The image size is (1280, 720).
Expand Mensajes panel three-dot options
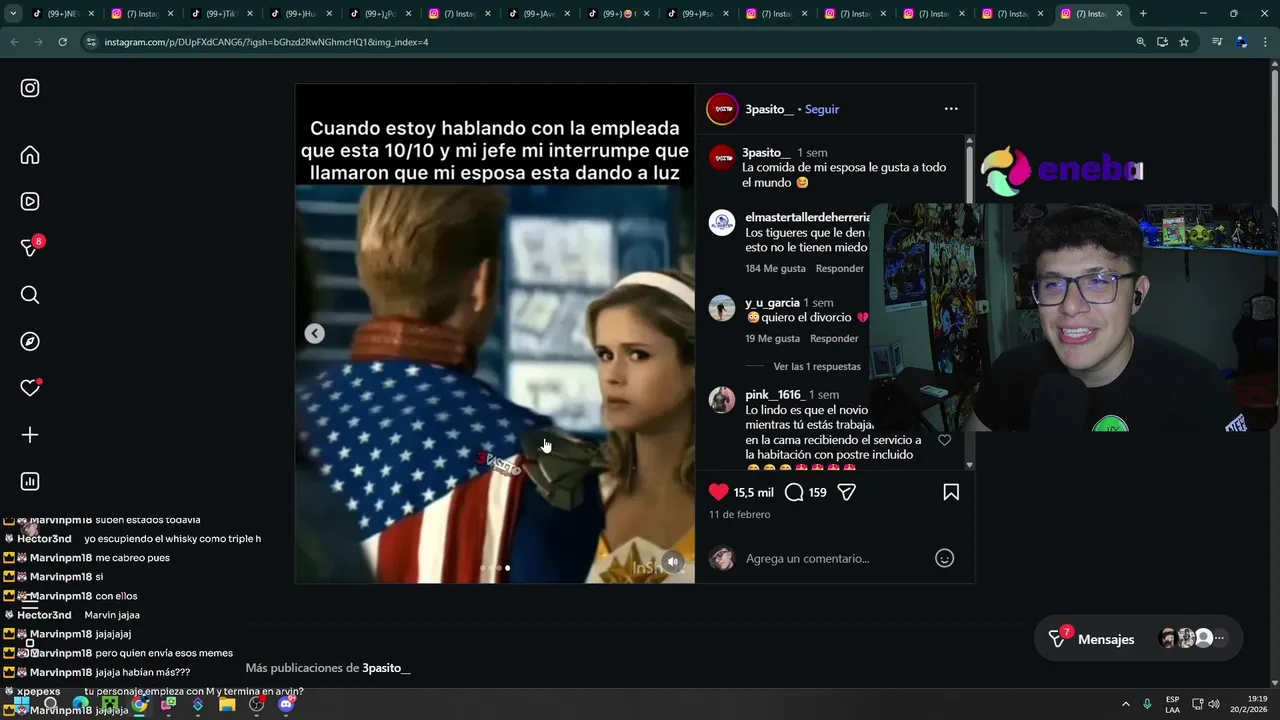click(x=1219, y=638)
